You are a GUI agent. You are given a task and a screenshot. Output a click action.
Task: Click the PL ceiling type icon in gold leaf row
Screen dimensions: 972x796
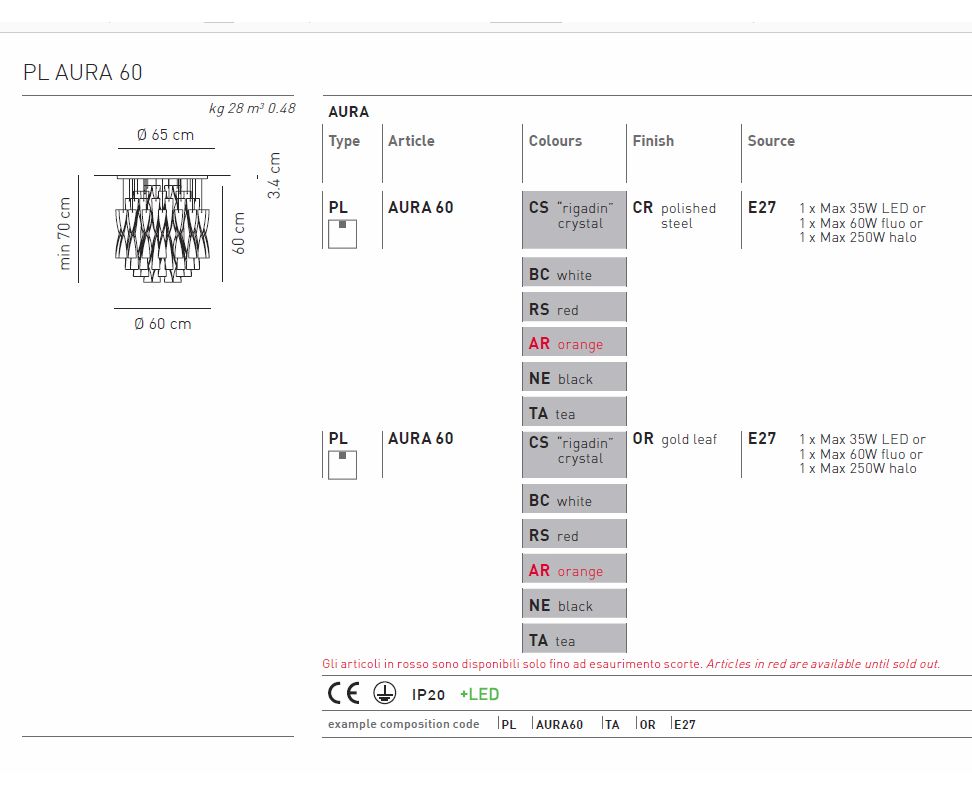(x=342, y=465)
